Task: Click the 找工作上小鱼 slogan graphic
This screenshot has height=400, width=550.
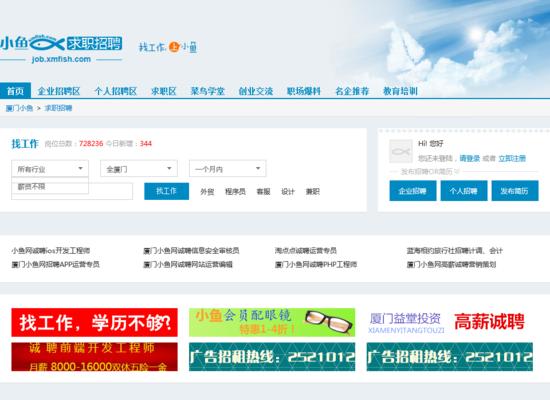Action: pyautogui.click(x=168, y=47)
